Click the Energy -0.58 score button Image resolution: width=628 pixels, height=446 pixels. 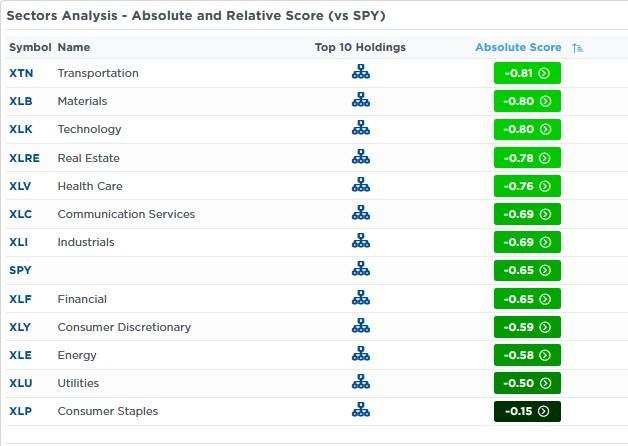527,355
